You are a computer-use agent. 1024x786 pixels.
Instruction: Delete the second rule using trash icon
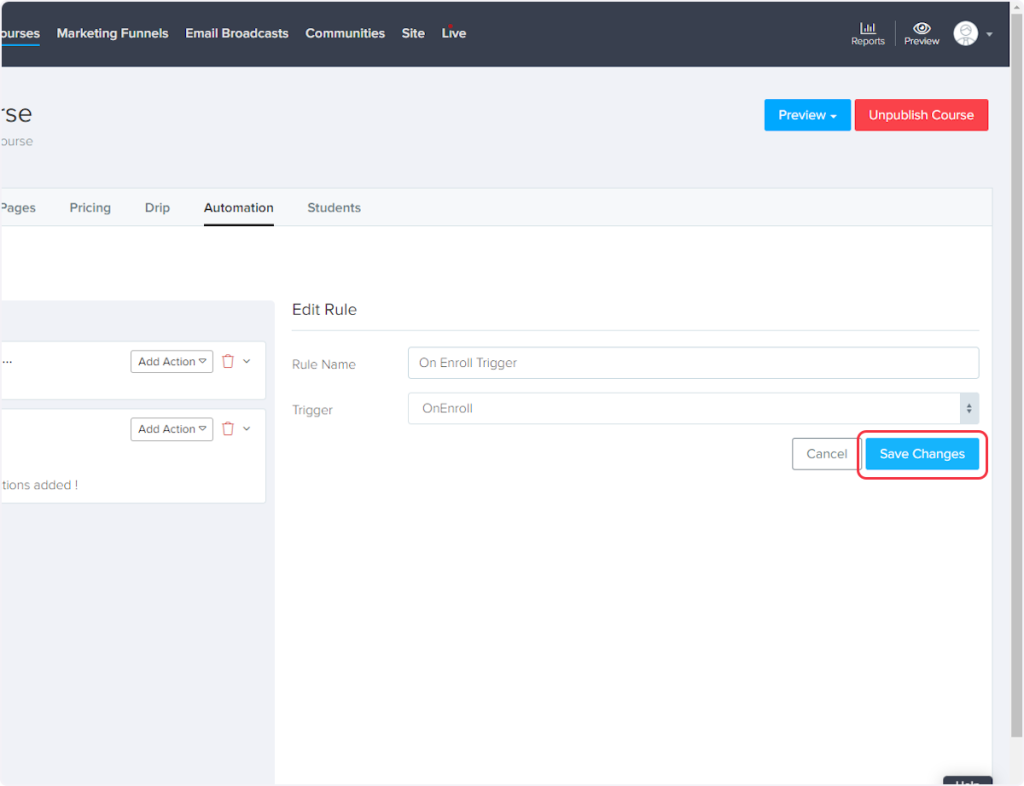[x=228, y=429]
